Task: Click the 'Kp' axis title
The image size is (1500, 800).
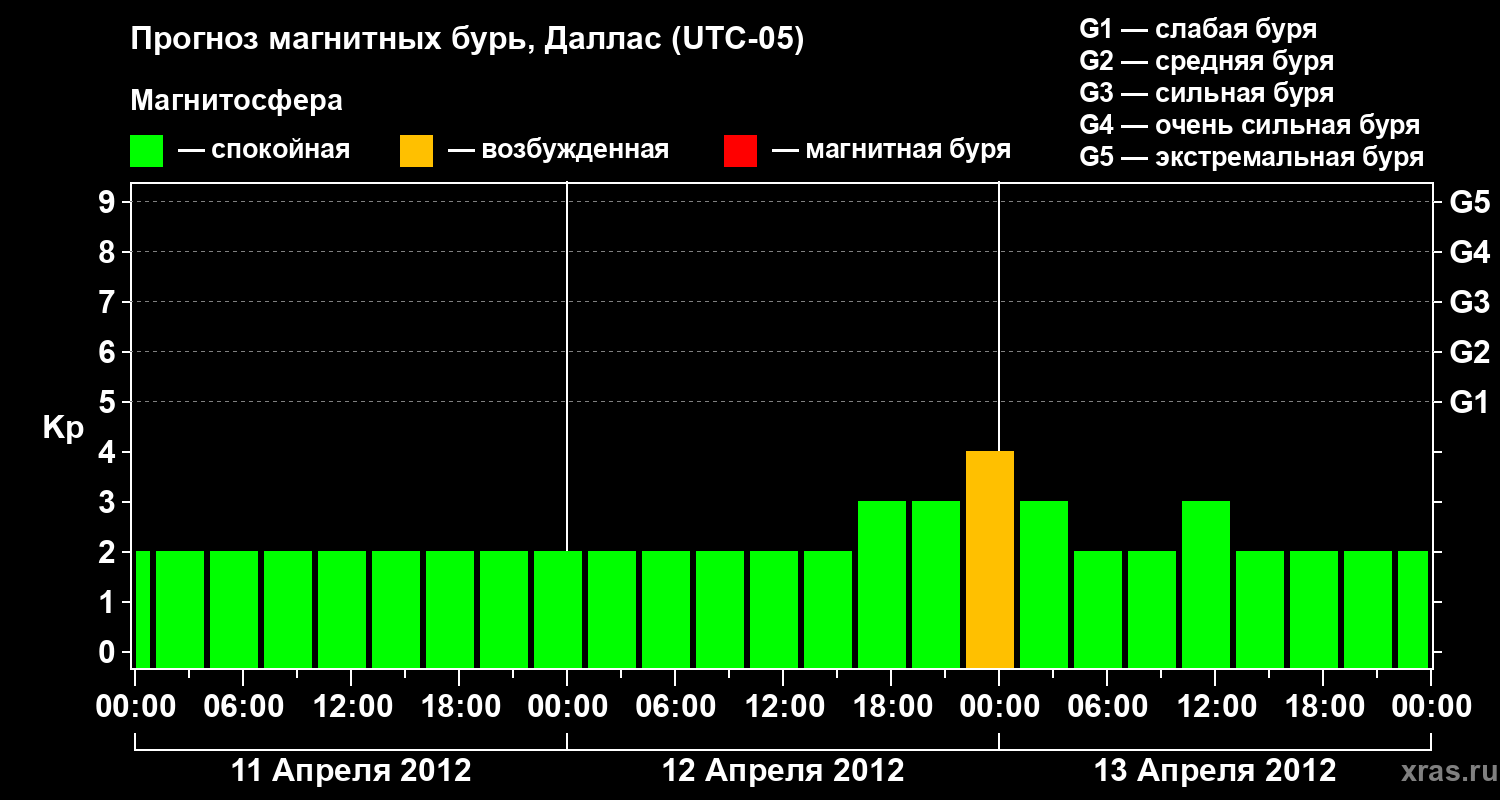Action: tap(63, 429)
